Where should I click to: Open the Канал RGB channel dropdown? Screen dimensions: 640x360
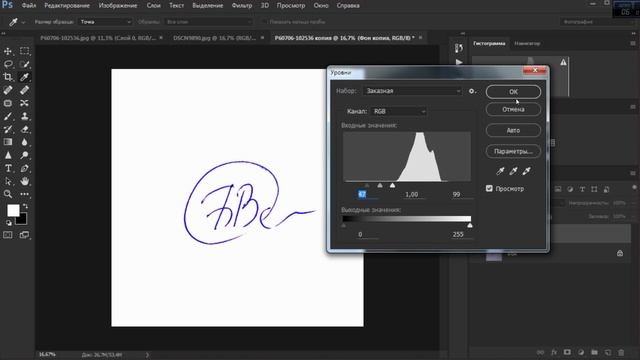[398, 111]
